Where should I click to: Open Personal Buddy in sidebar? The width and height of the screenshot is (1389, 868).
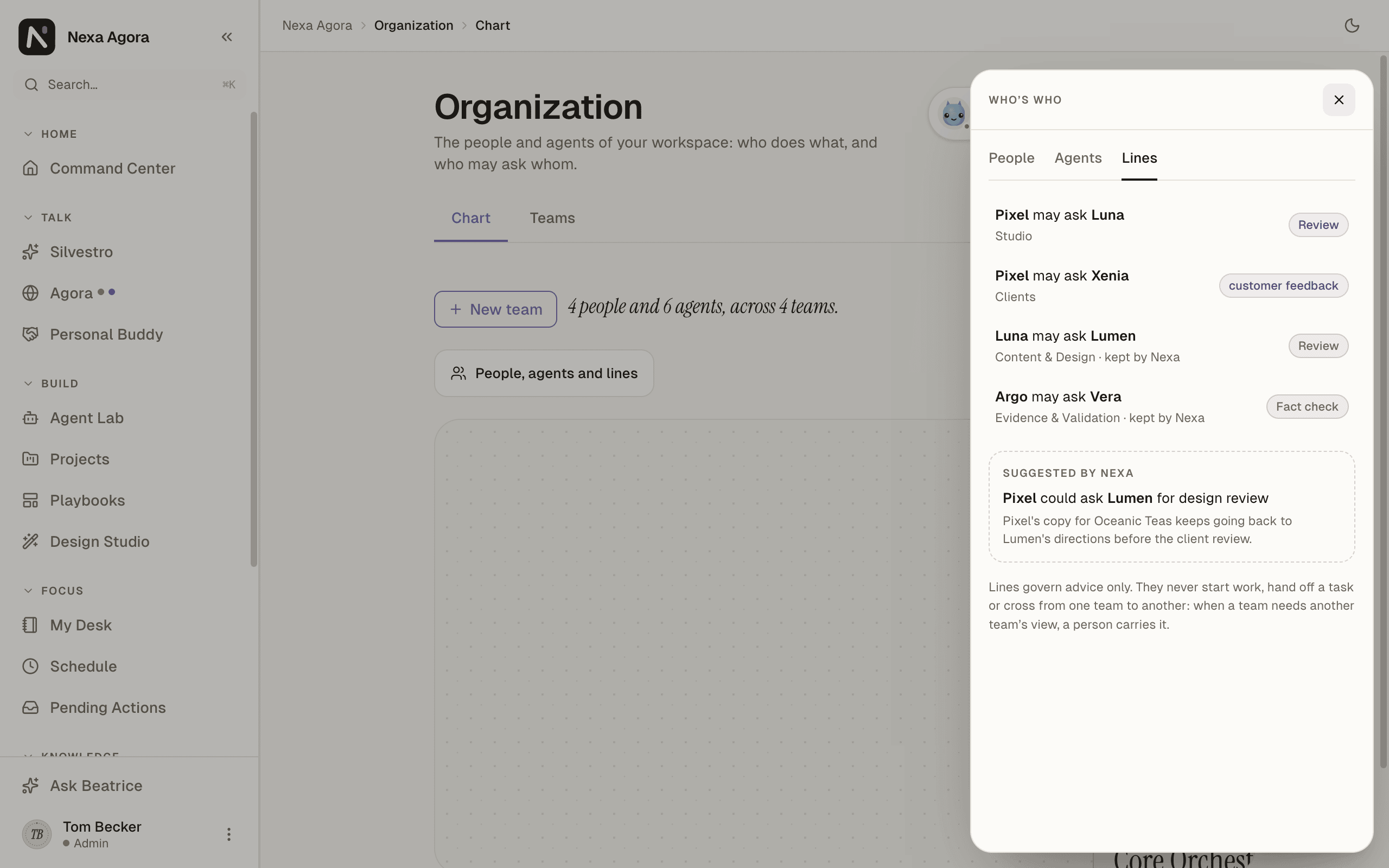pos(129,334)
